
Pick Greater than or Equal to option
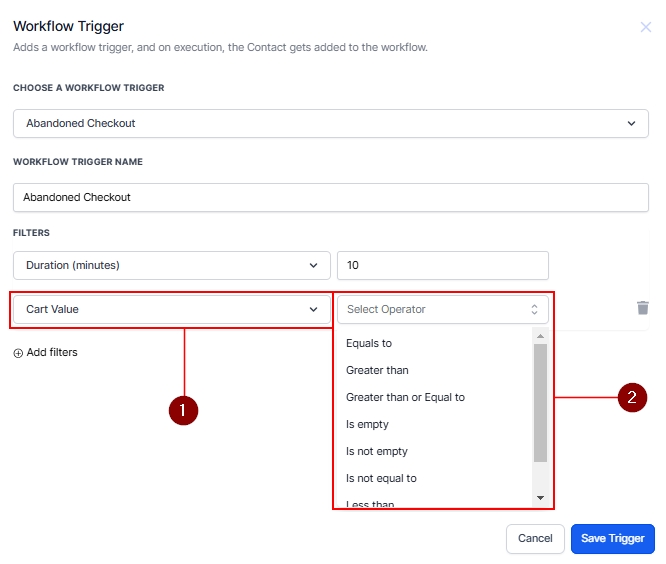(x=405, y=397)
